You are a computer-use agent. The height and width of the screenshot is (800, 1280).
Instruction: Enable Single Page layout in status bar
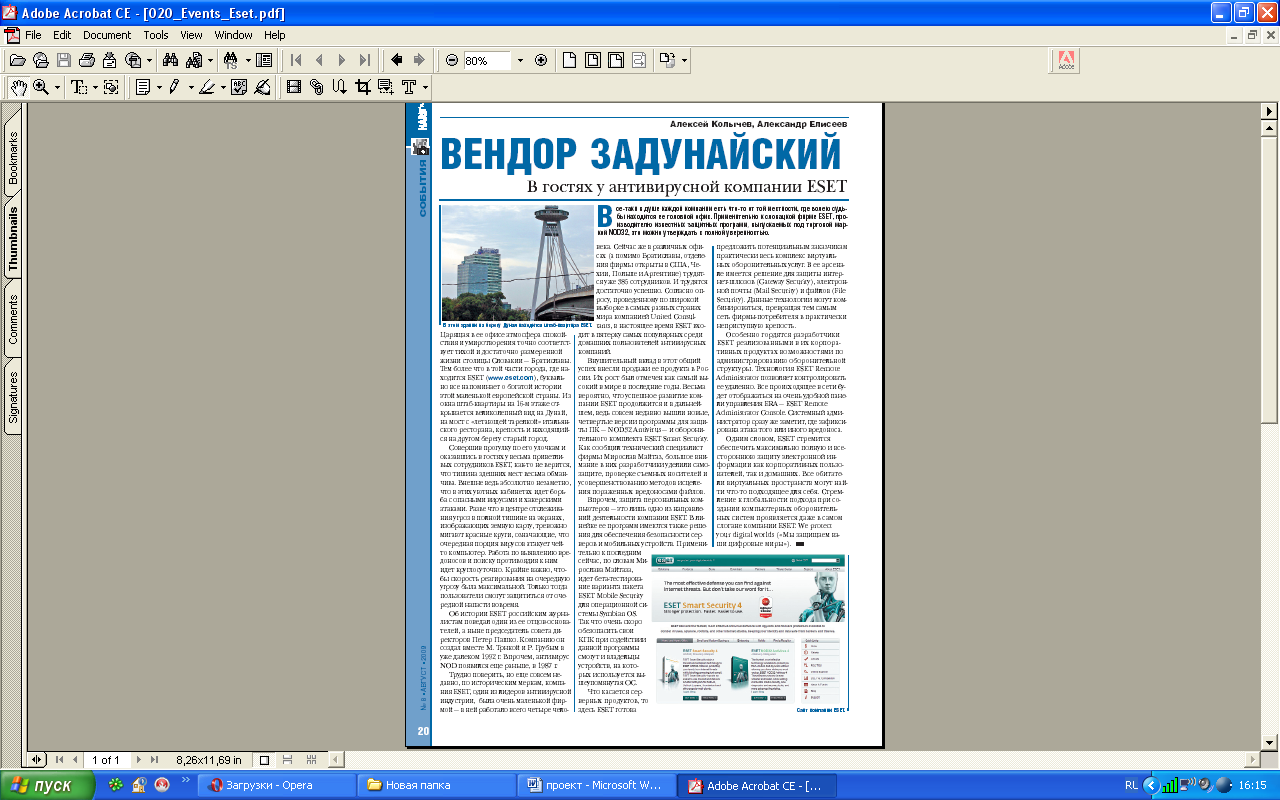click(x=264, y=760)
